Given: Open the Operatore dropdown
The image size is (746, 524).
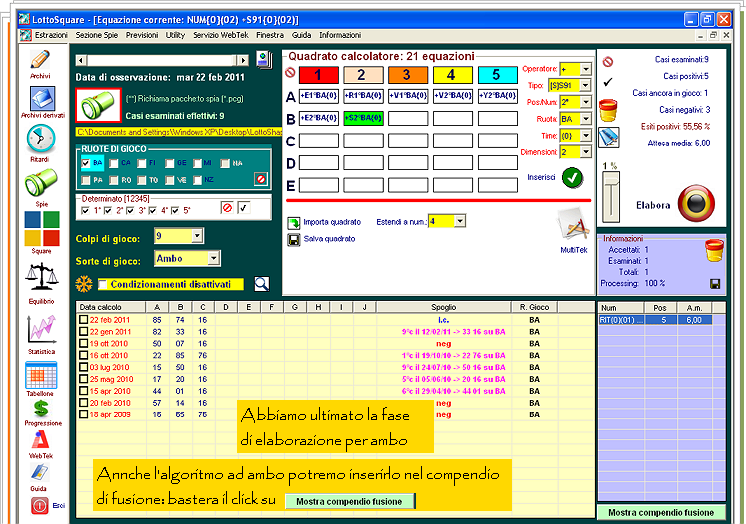Looking at the screenshot, I should click(586, 69).
